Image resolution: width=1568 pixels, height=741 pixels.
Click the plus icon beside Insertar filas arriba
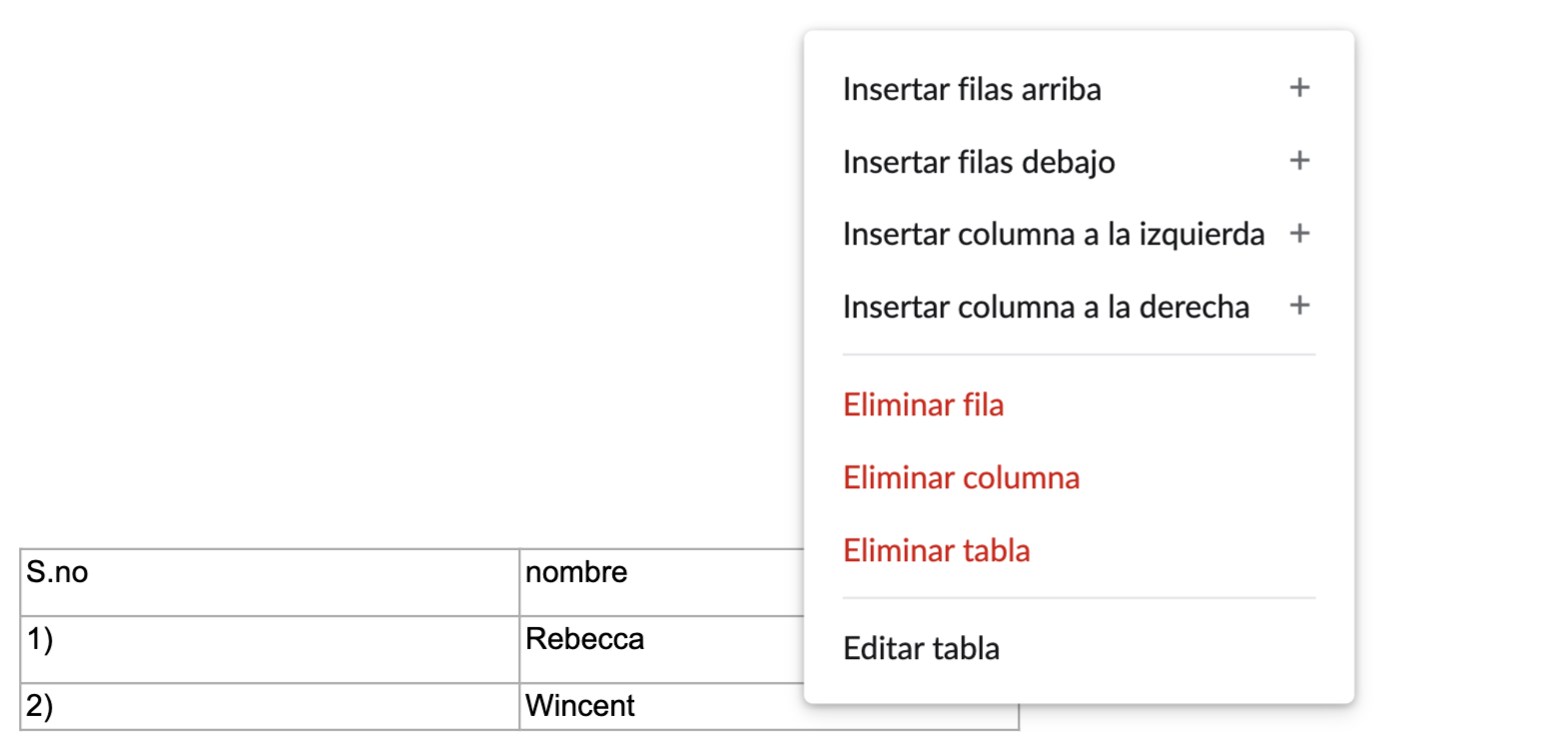1299,88
